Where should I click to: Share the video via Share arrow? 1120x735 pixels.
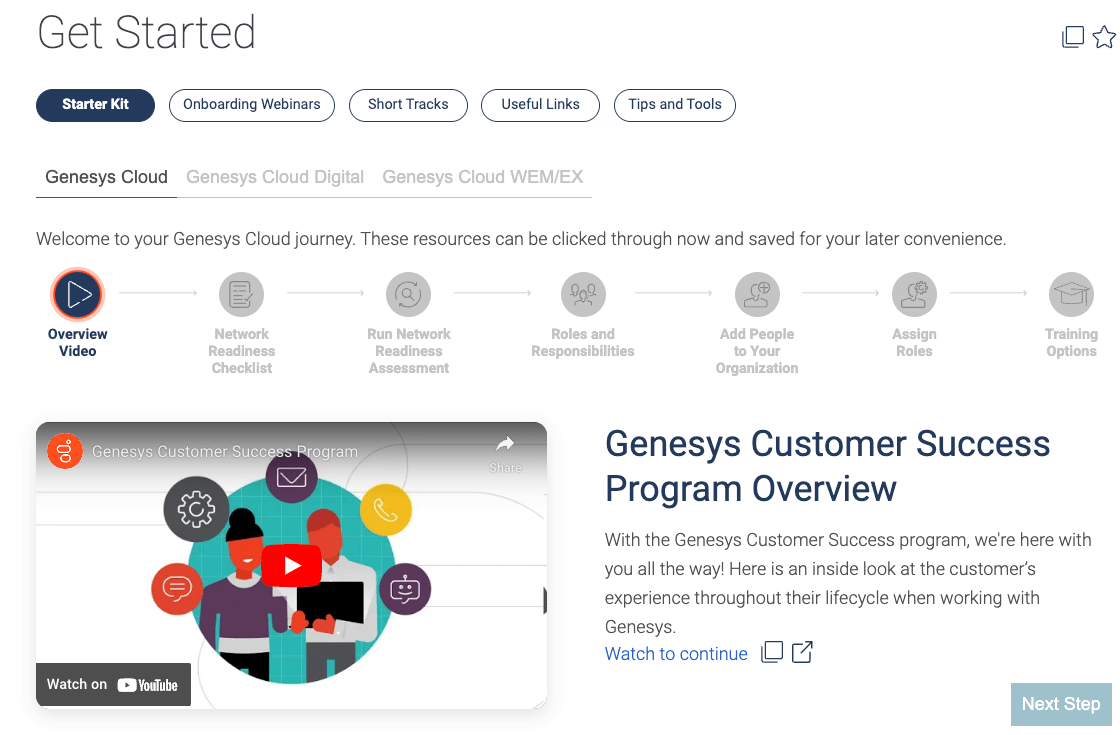coord(505,454)
